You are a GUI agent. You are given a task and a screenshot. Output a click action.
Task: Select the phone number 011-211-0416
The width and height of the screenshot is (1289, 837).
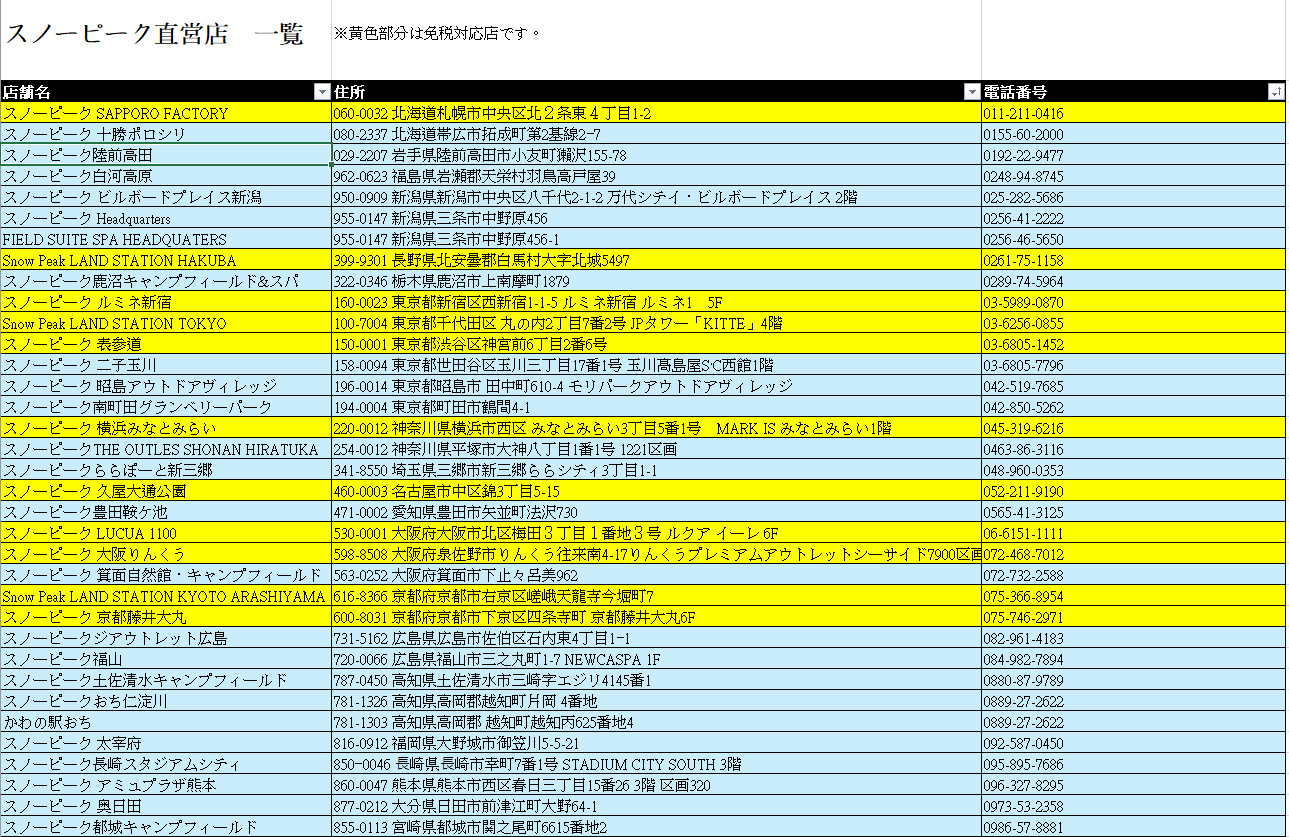point(1134,114)
